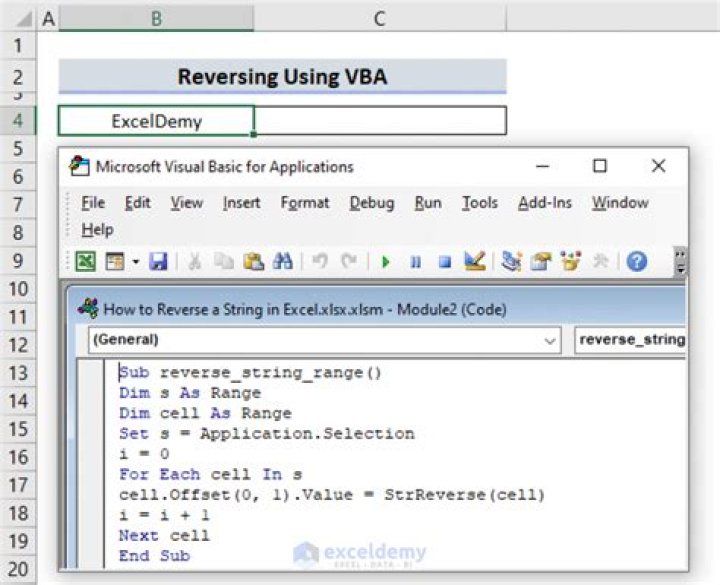Open the Tools menu
The image size is (720, 585).
tap(480, 202)
